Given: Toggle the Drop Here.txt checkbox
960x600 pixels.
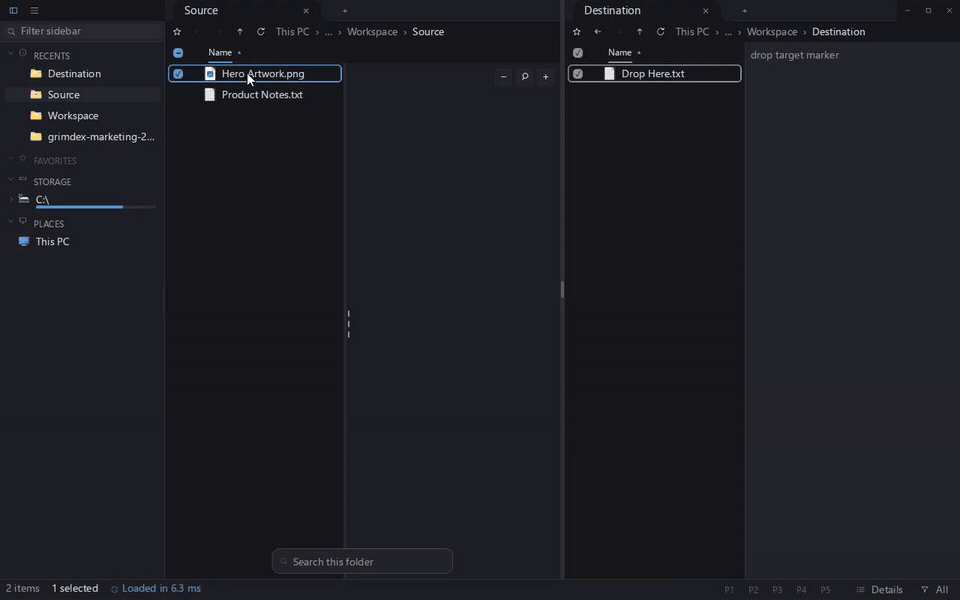Looking at the screenshot, I should click(578, 73).
